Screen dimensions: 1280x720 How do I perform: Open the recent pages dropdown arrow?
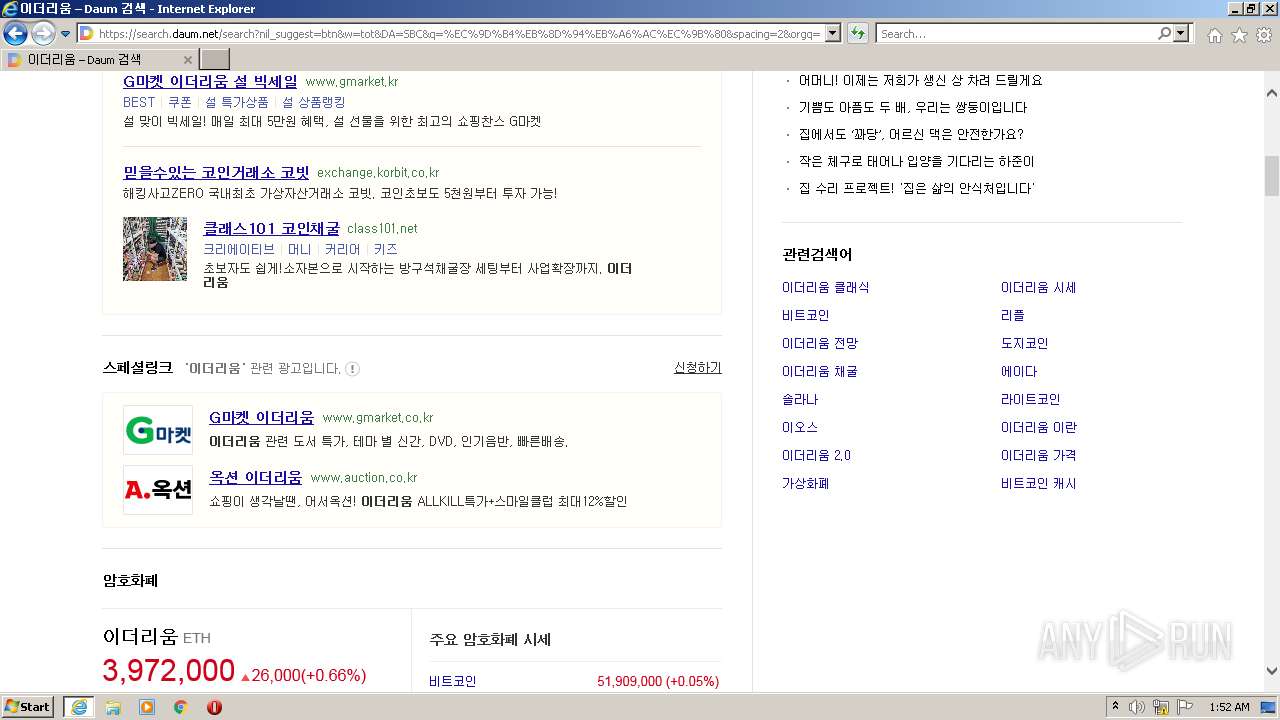tap(65, 34)
